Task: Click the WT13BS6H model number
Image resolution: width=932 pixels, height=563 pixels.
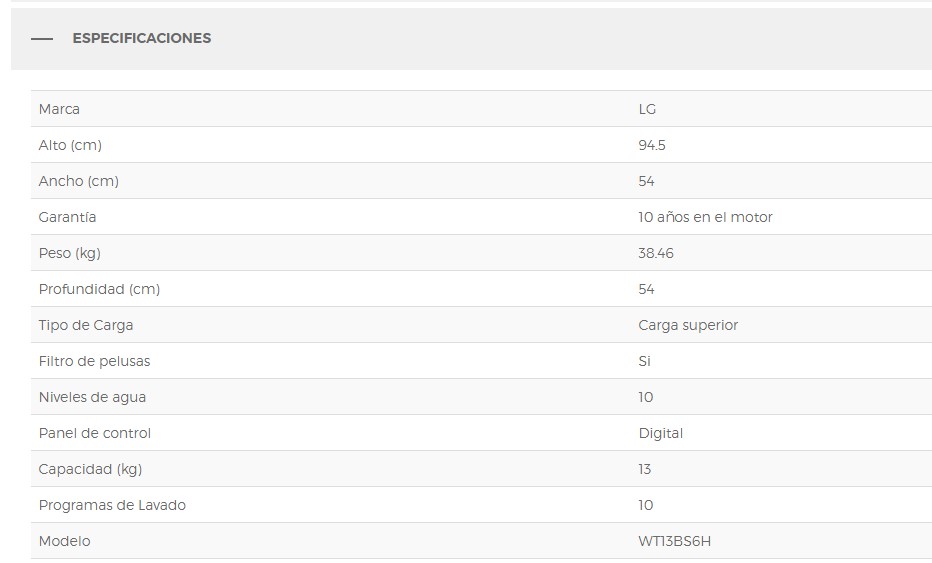Action: [x=675, y=541]
